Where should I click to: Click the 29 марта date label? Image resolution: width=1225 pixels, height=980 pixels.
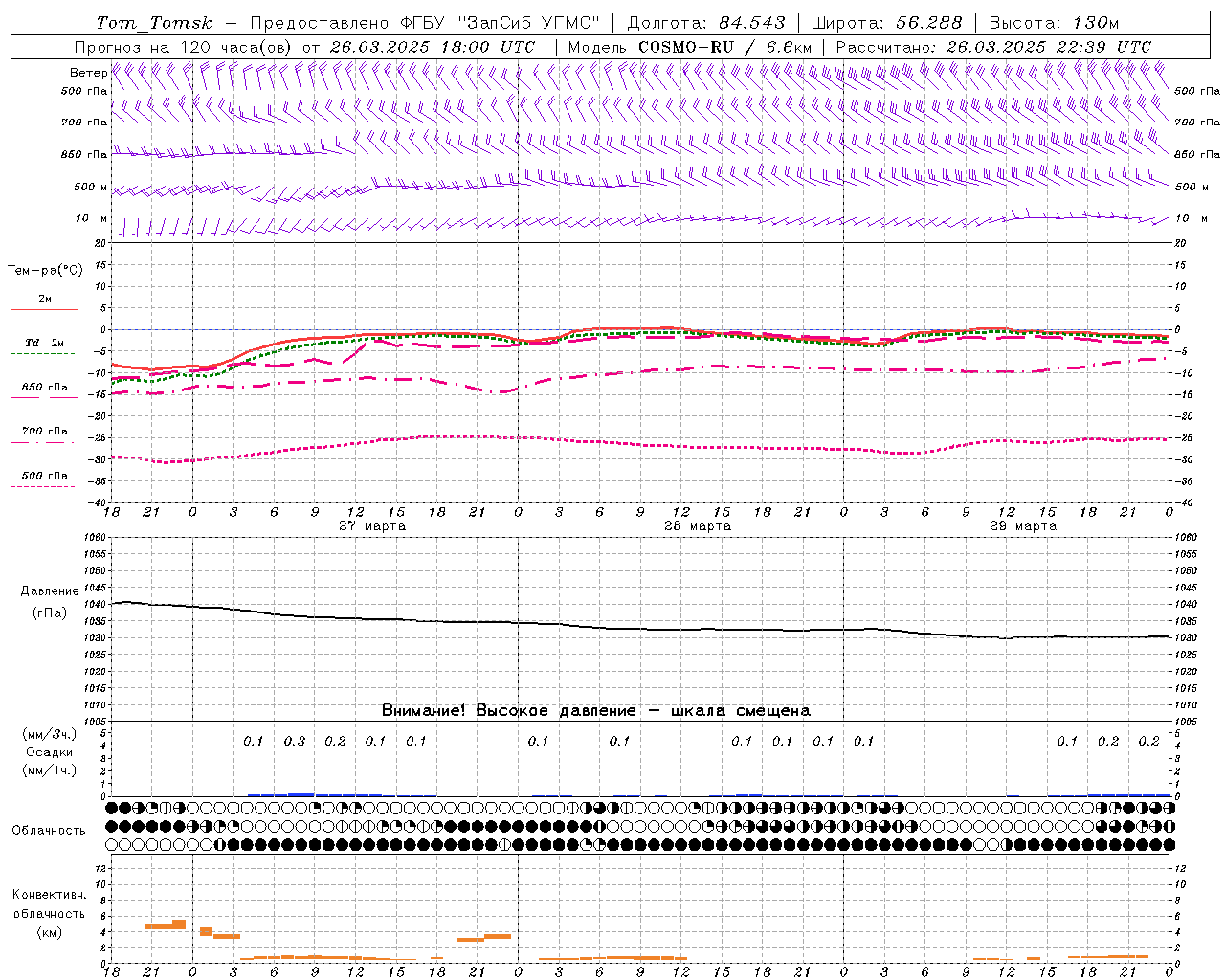1023,526
